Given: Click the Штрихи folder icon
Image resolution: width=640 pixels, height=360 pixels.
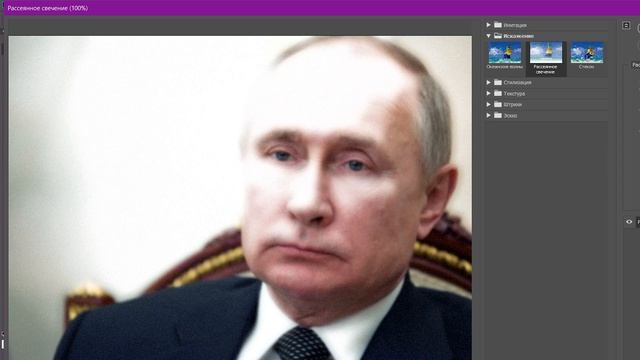Looking at the screenshot, I should coord(498,104).
